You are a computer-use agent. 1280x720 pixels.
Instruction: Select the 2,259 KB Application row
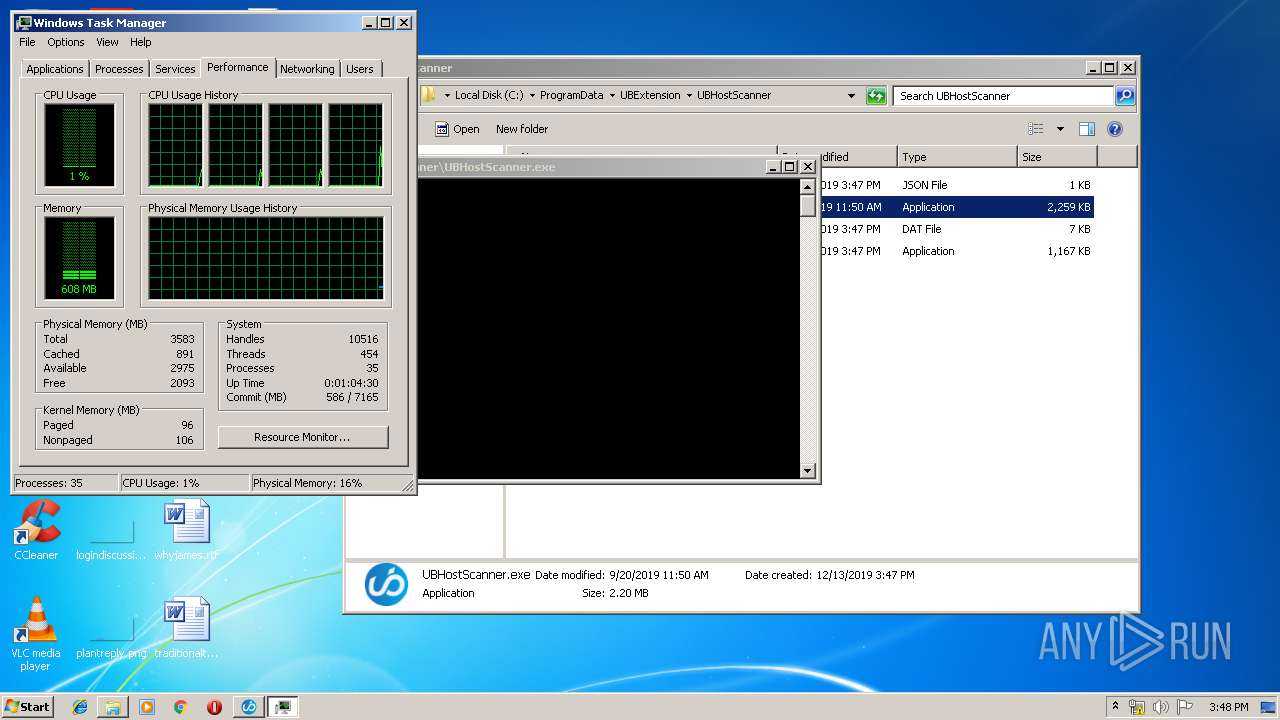coord(955,207)
